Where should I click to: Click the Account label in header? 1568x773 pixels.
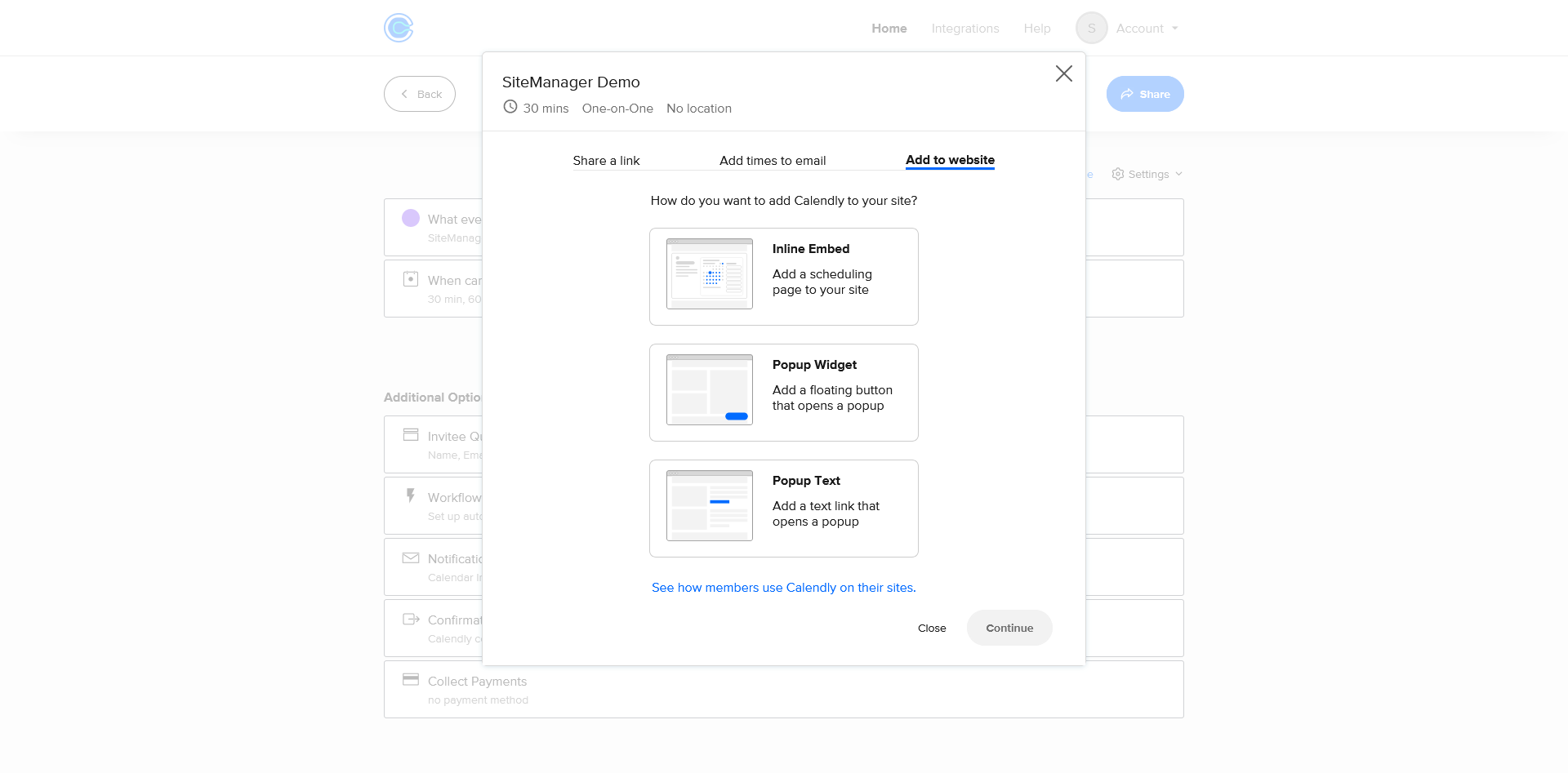1139,29
